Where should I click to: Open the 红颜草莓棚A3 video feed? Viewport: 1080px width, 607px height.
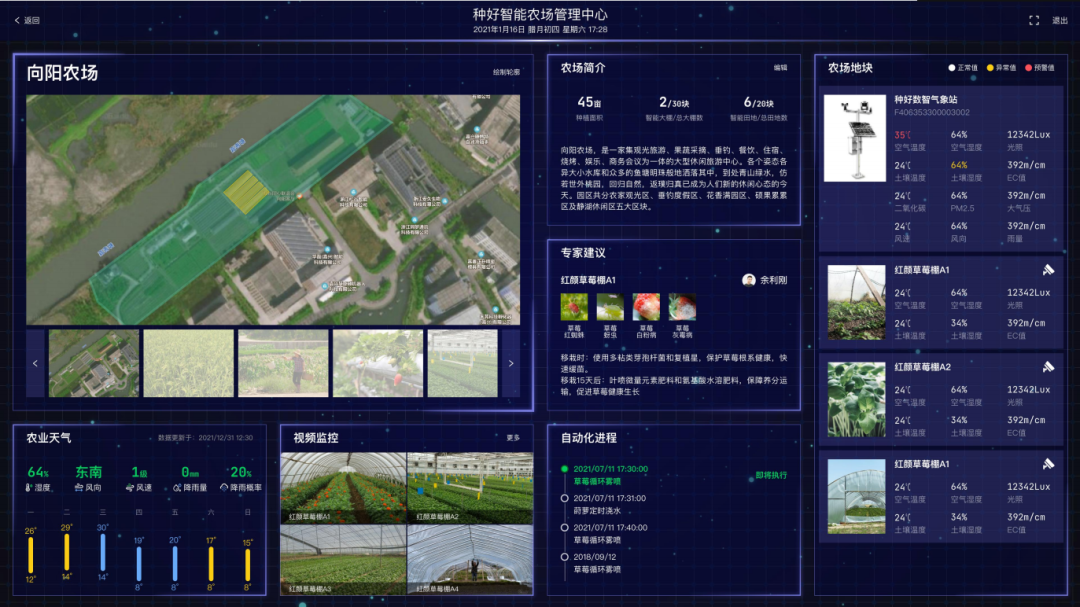tap(344, 559)
